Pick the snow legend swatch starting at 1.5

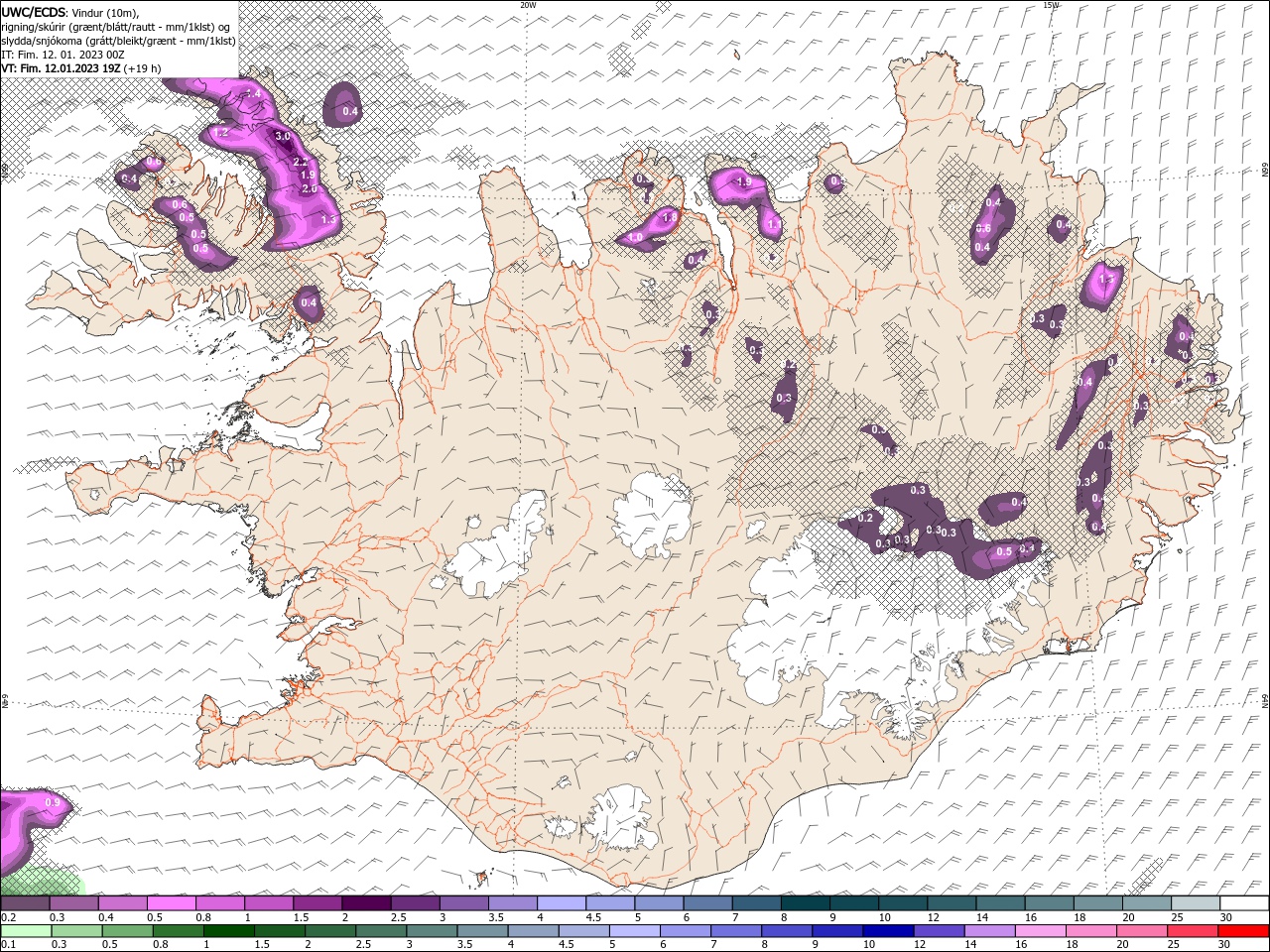pos(317,903)
